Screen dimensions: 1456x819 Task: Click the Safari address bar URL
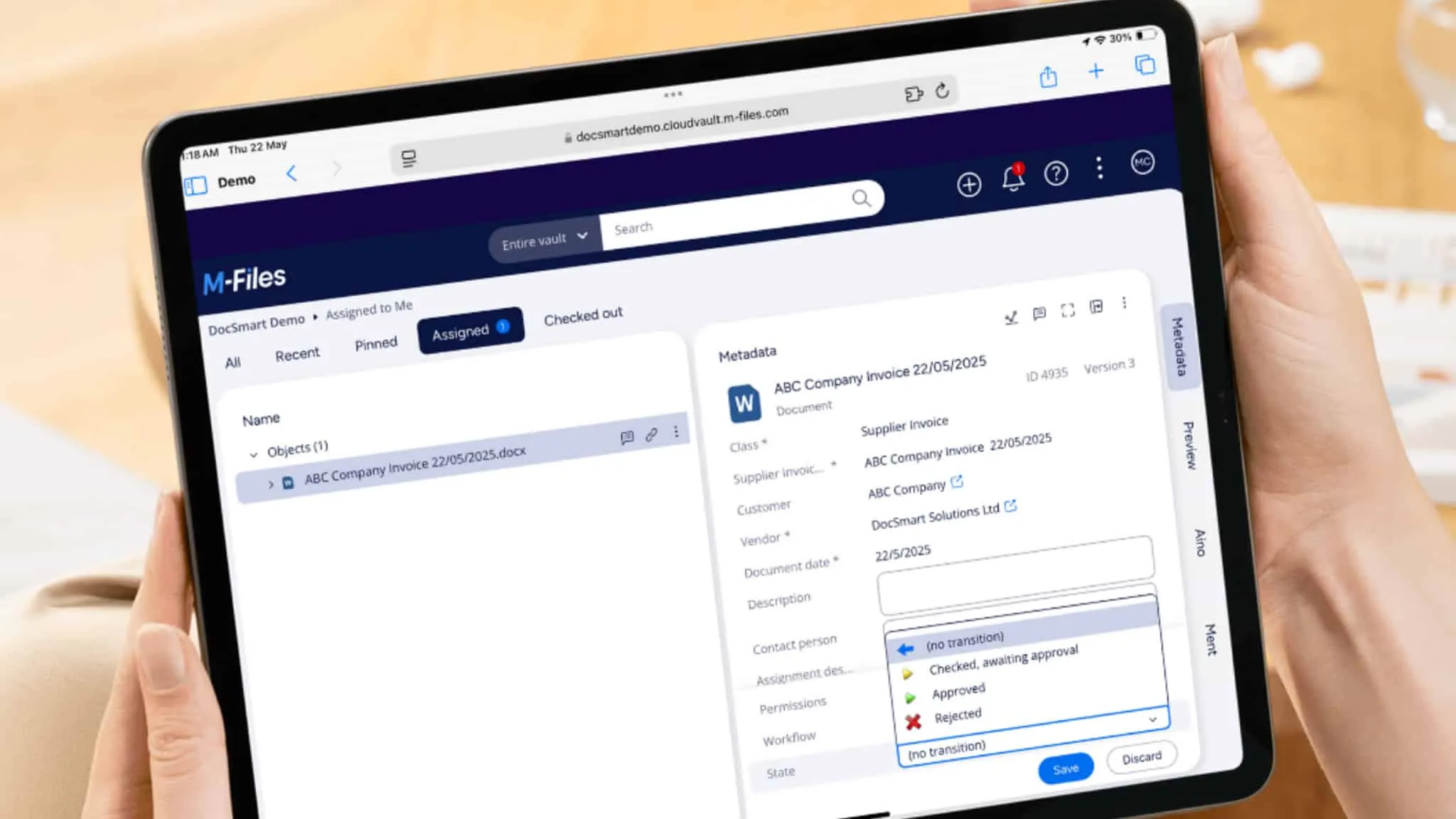(681, 124)
